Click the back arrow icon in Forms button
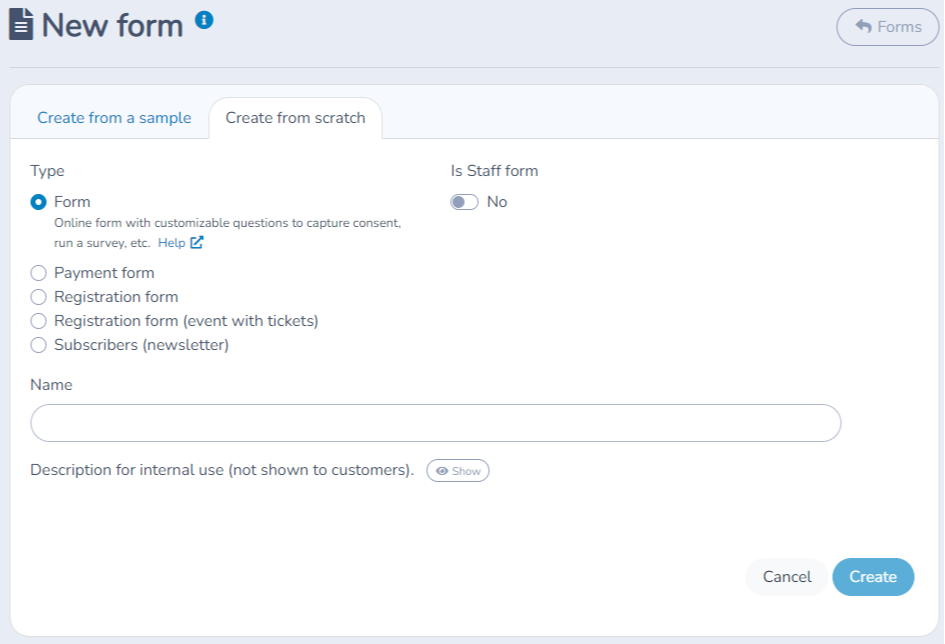 (862, 26)
